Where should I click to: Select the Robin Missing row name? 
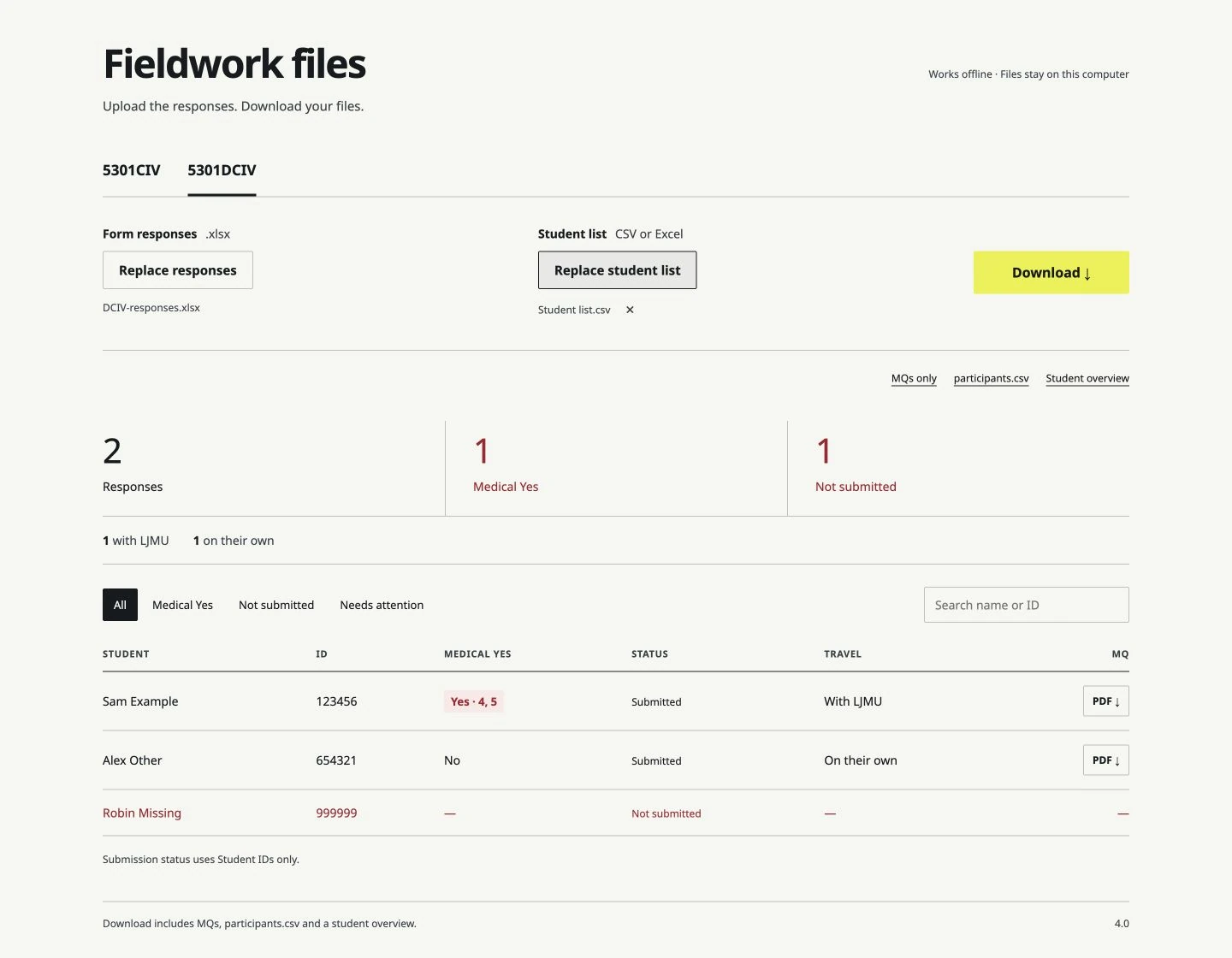(142, 813)
